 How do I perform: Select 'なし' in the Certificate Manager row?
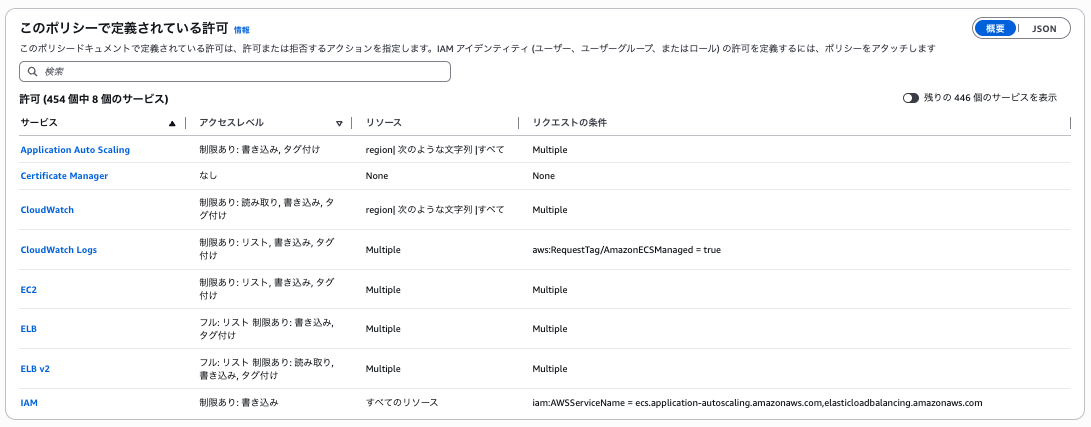[x=208, y=176]
